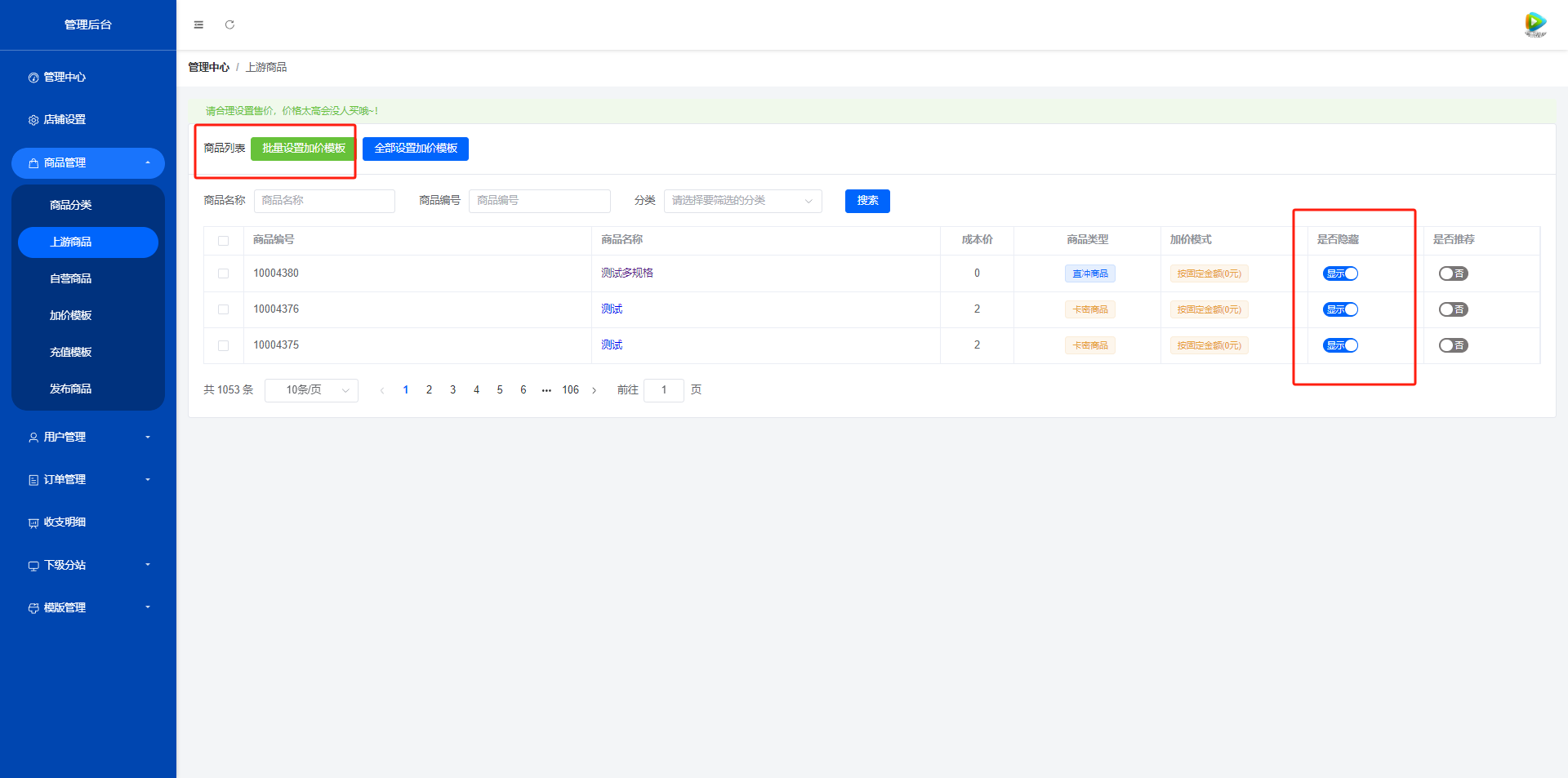Enable 是否推荐 switch for product 10004376
1568x778 pixels.
point(1453,309)
